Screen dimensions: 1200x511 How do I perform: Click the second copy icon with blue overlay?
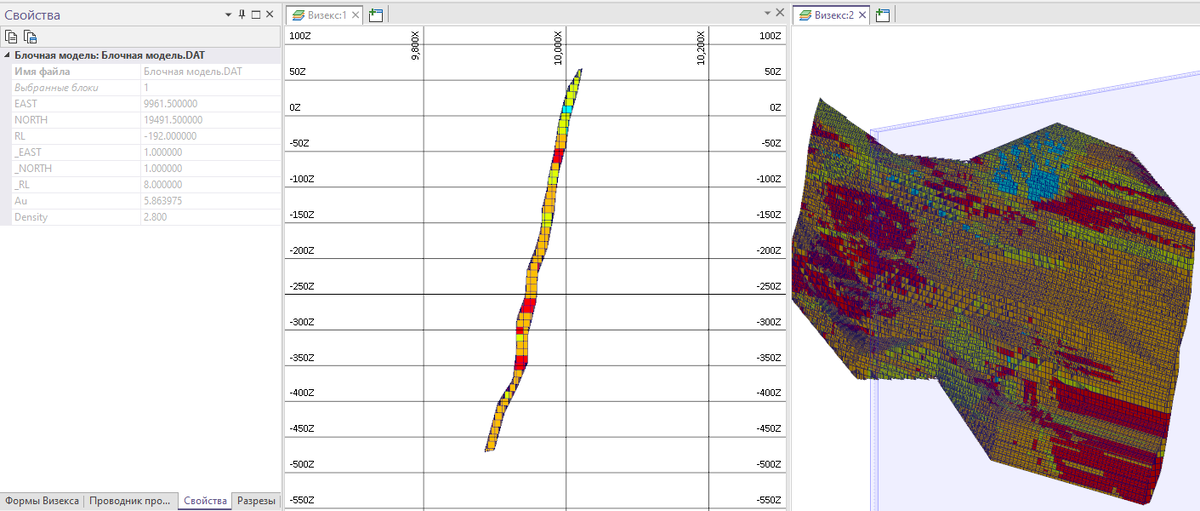coord(30,36)
